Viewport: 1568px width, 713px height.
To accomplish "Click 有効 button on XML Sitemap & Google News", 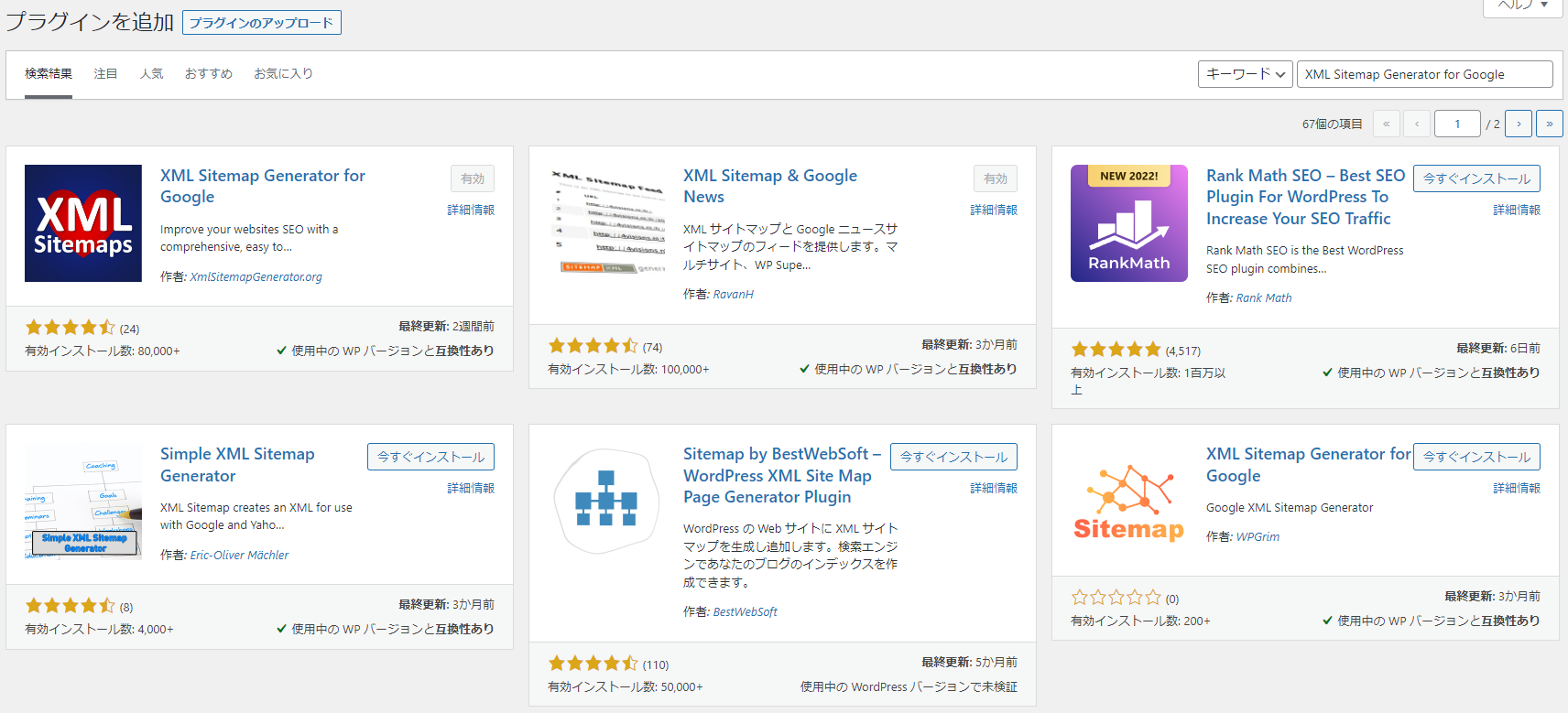I will (996, 178).
